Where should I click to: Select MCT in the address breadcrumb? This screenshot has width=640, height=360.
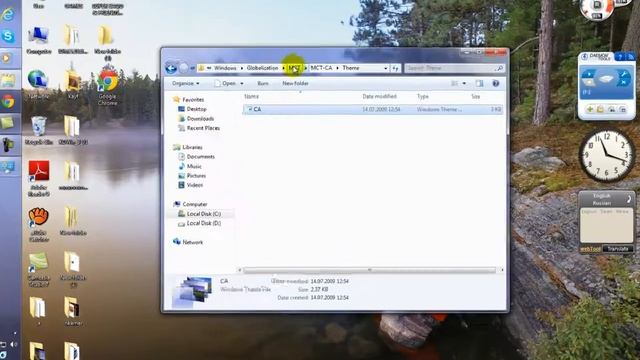click(294, 68)
